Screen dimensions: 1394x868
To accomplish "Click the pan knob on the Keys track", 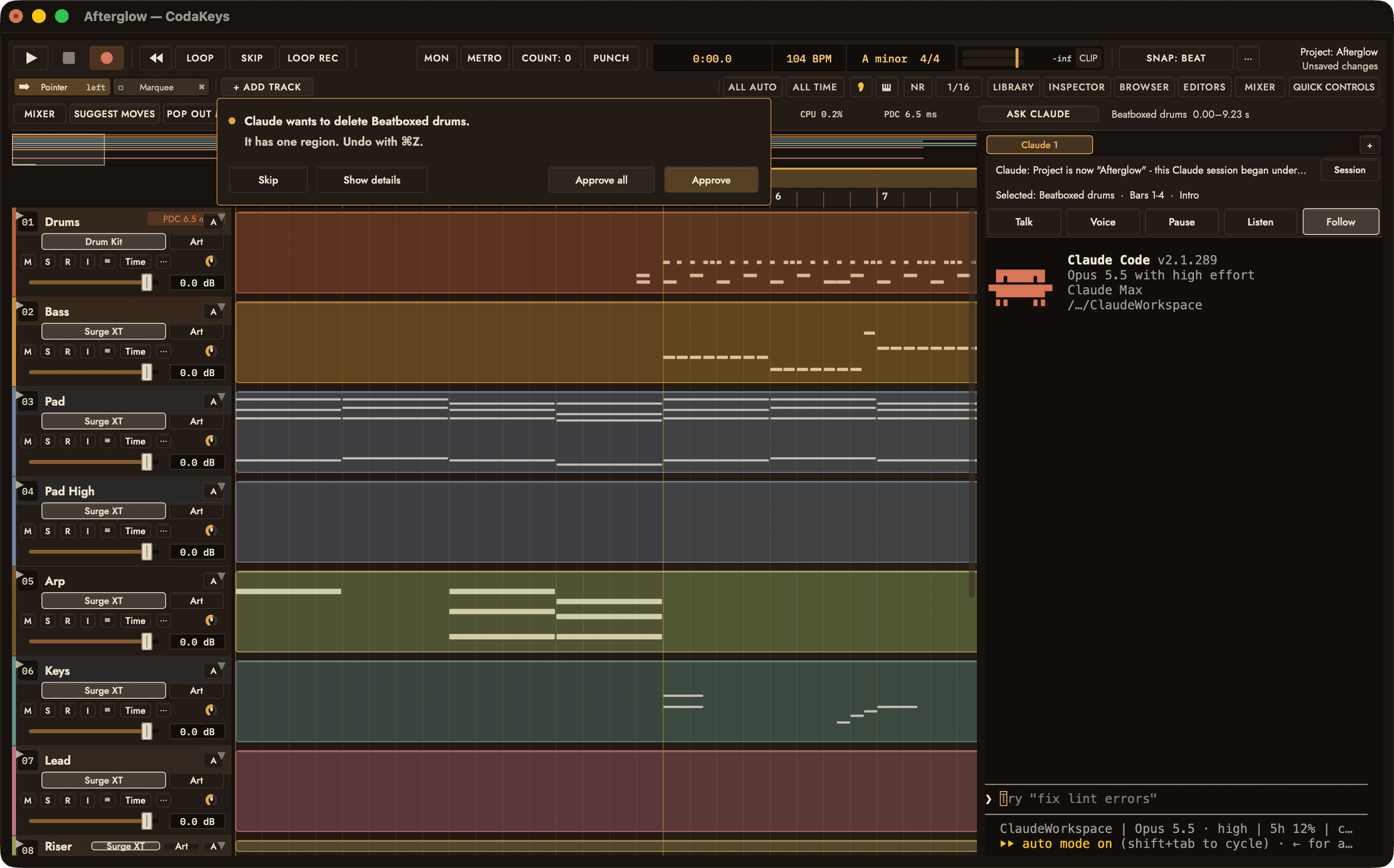I will [x=210, y=710].
